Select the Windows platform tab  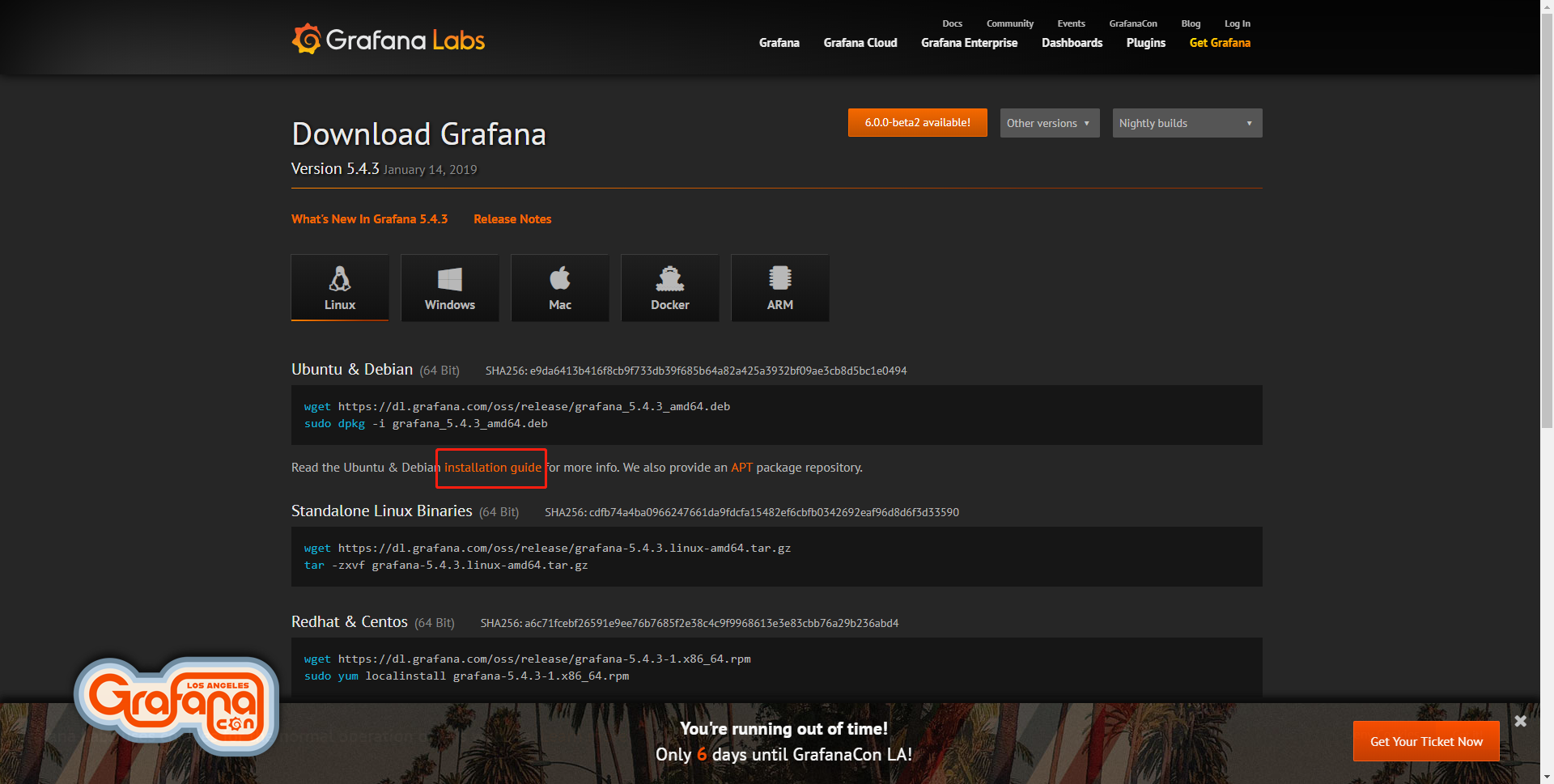(450, 288)
